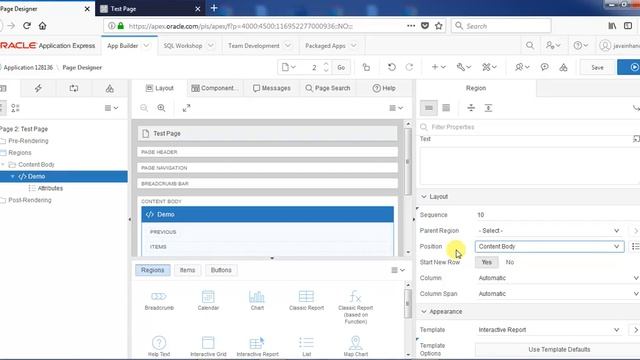
Task: Redo the last change
Action: pos(409,67)
